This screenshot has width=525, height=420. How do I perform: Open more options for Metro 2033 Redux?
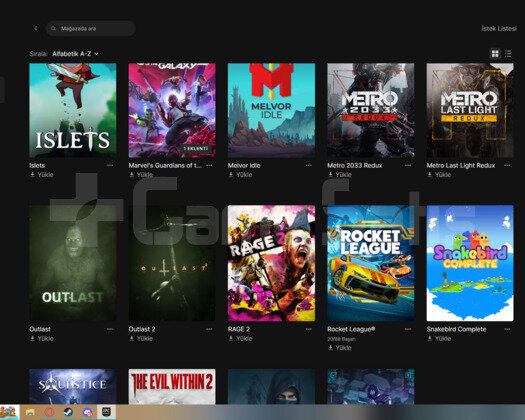pos(408,165)
